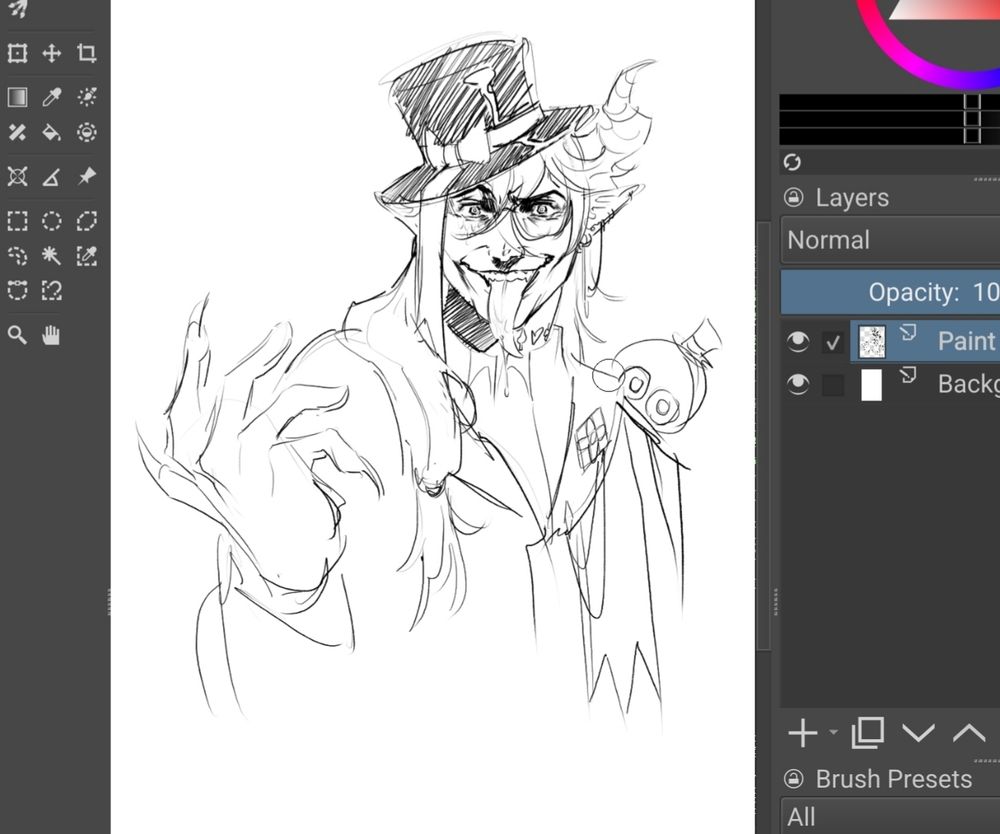Select the Crop tool

pyautogui.click(x=87, y=53)
